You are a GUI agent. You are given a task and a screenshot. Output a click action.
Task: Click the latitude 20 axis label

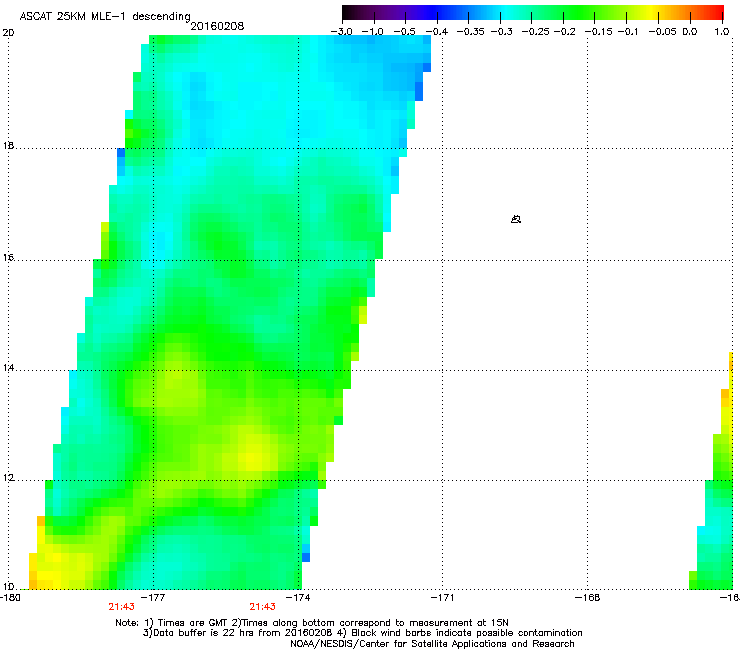[8, 33]
